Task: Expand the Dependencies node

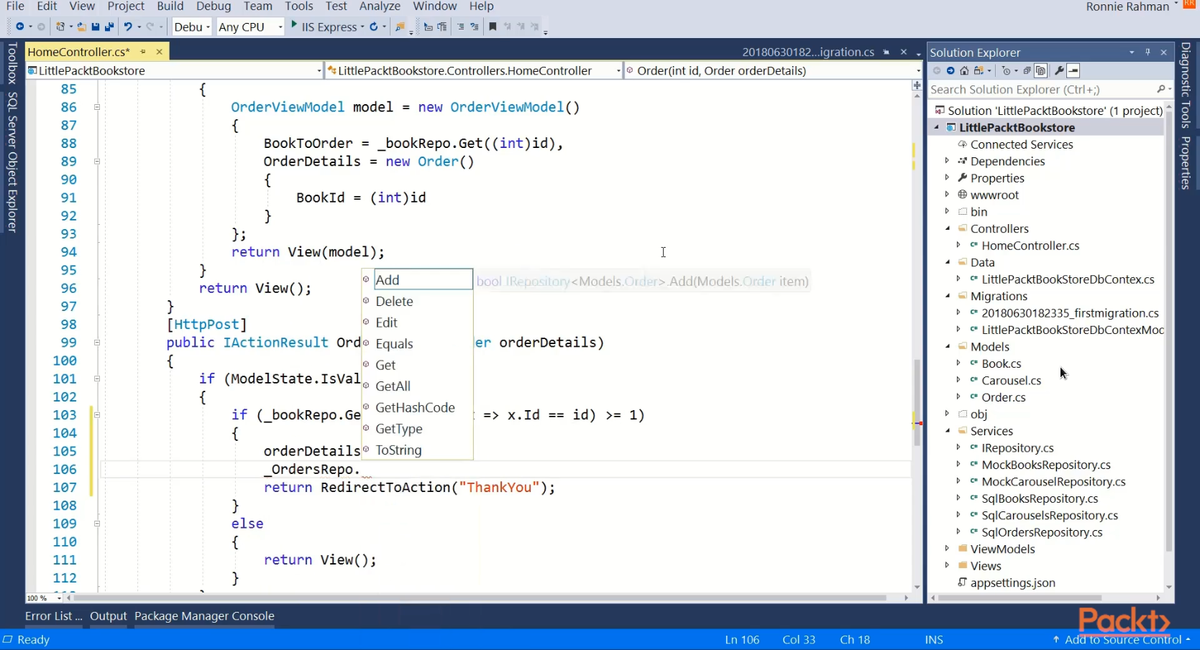Action: coord(948,161)
